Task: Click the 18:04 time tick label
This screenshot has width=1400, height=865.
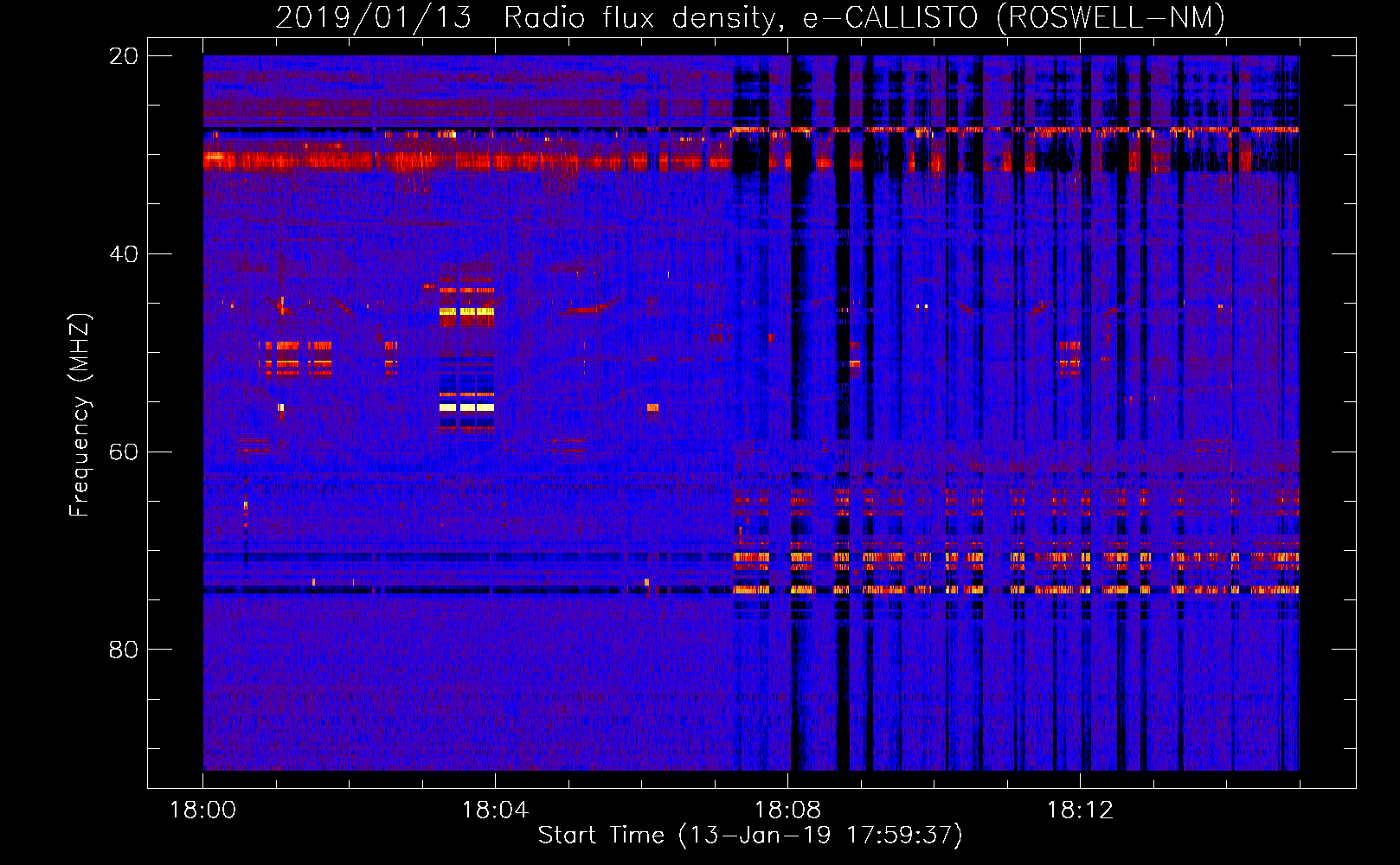Action: [x=495, y=811]
